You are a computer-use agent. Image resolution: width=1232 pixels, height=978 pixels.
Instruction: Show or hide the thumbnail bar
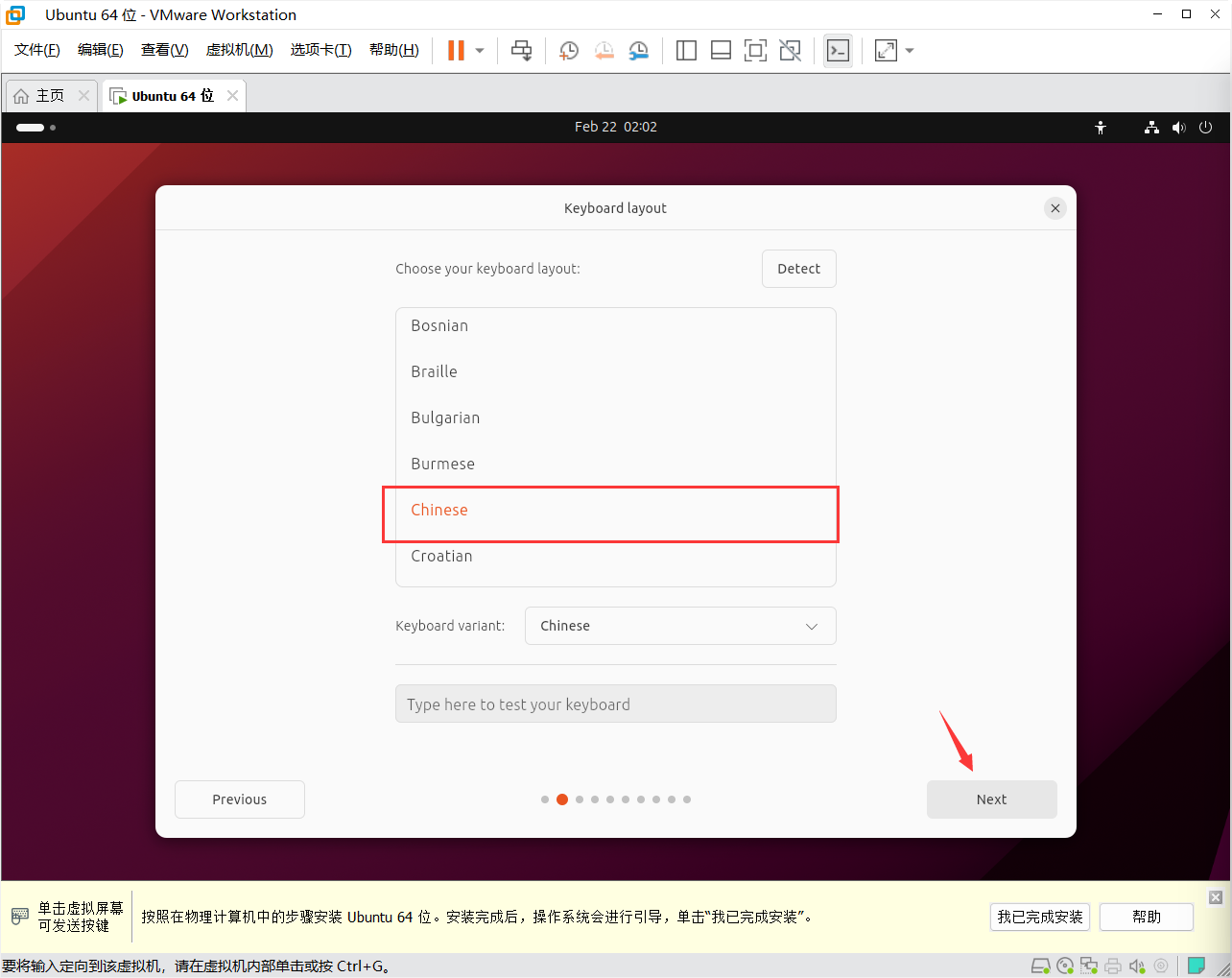point(721,51)
